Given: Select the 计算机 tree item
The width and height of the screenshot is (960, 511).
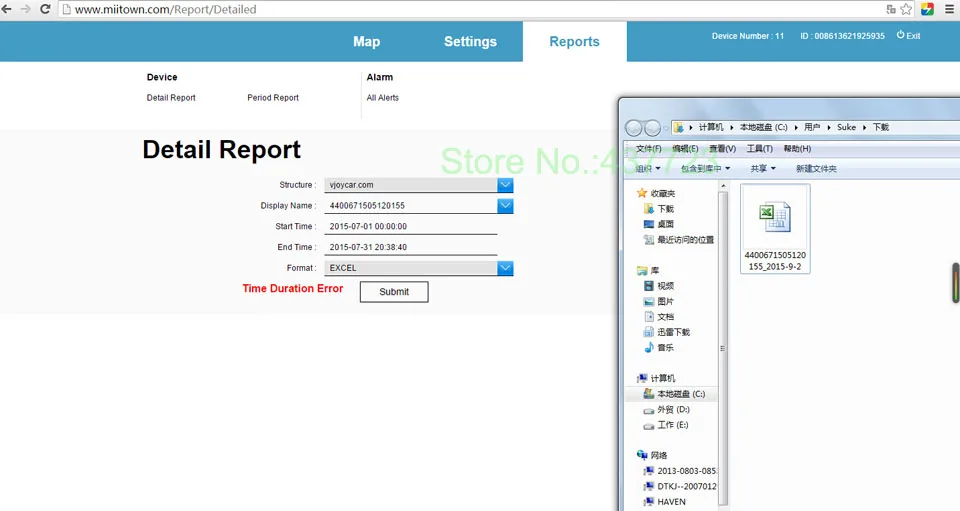Looking at the screenshot, I should 656,378.
